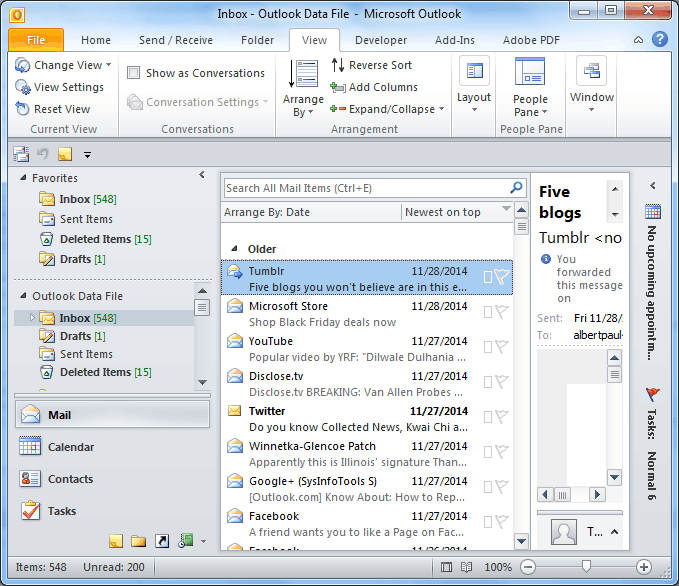
Task: Flag the YouTube message
Action: (x=502, y=347)
